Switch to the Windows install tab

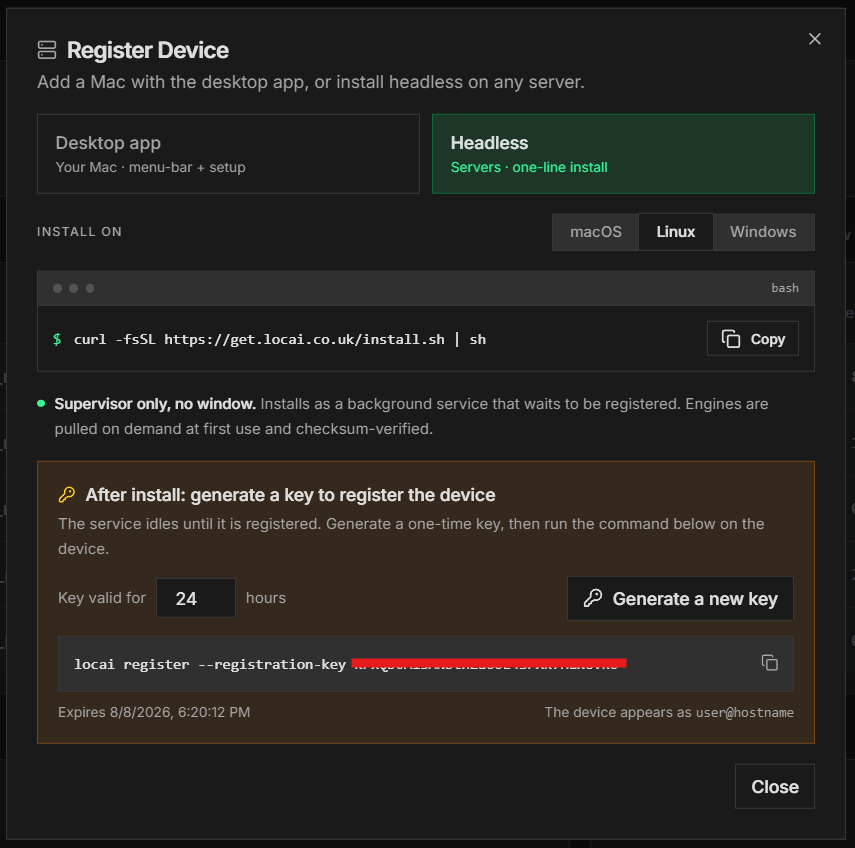coord(763,232)
